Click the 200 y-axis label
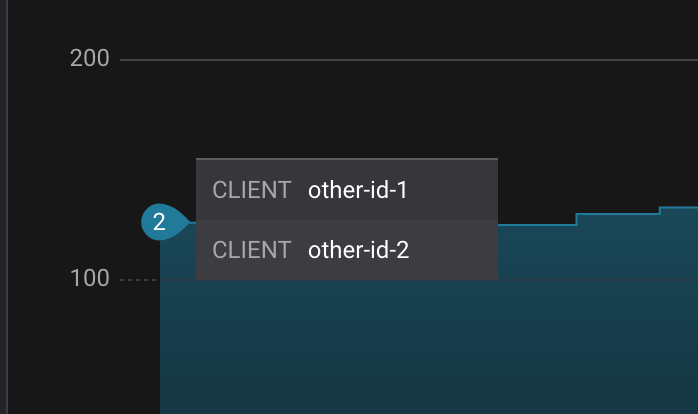Image resolution: width=698 pixels, height=414 pixels. 90,59
